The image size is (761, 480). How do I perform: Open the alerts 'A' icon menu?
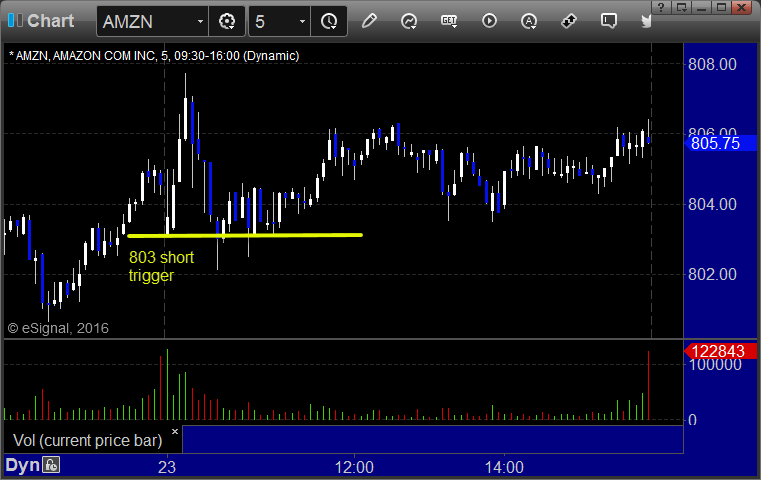(529, 21)
